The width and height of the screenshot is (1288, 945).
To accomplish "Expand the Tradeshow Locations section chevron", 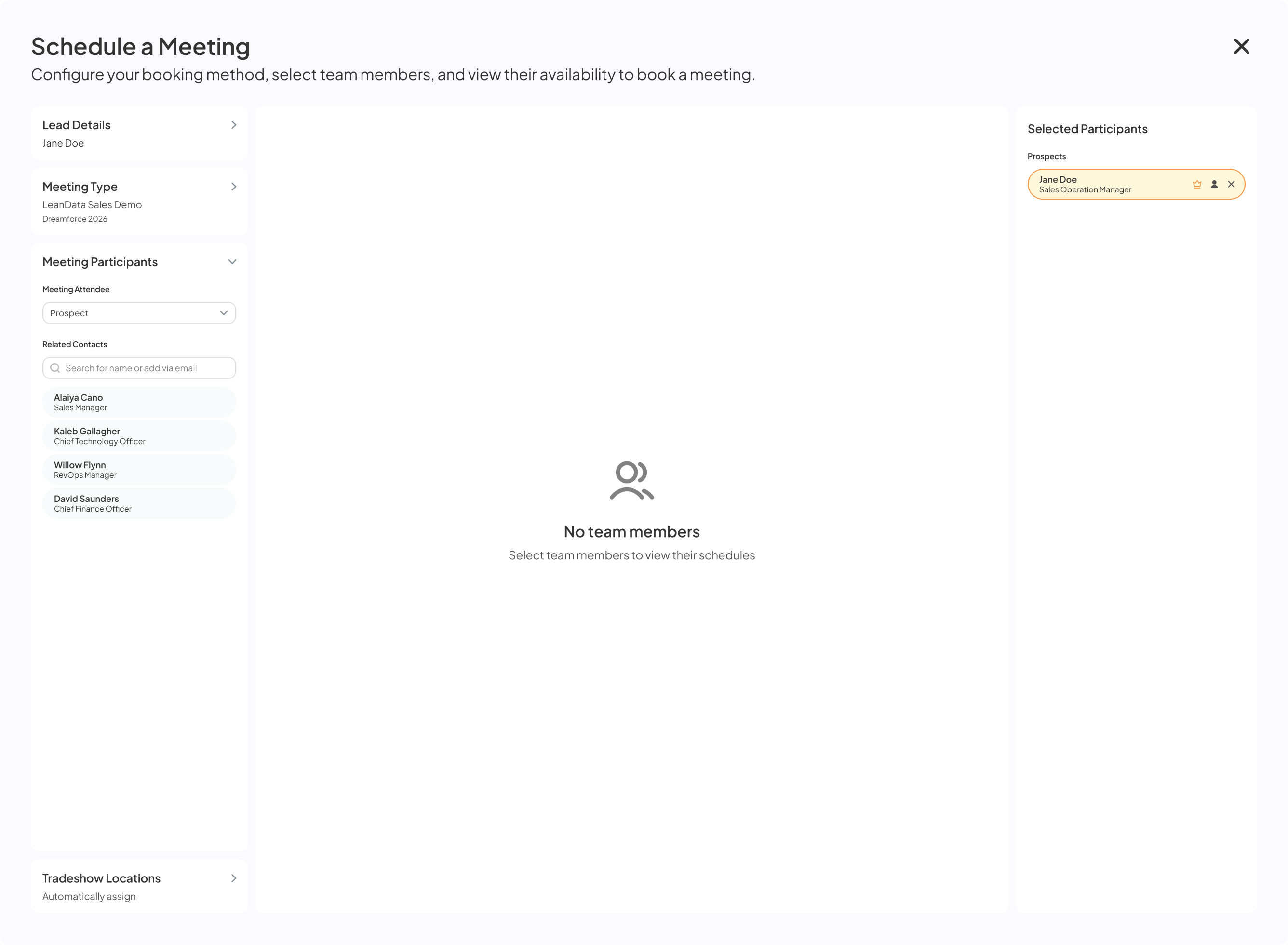I will click(x=233, y=878).
